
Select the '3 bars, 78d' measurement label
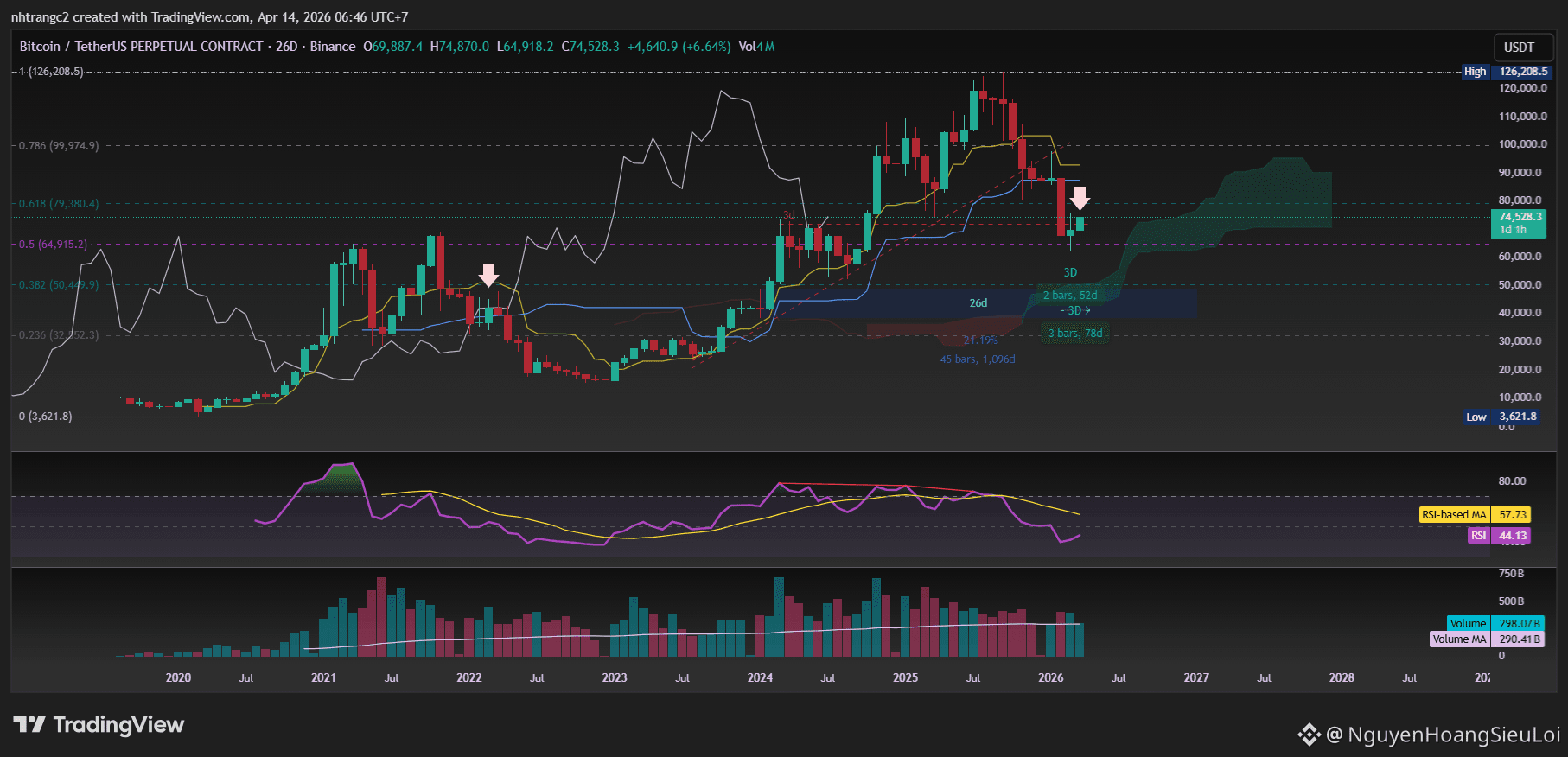(1075, 334)
